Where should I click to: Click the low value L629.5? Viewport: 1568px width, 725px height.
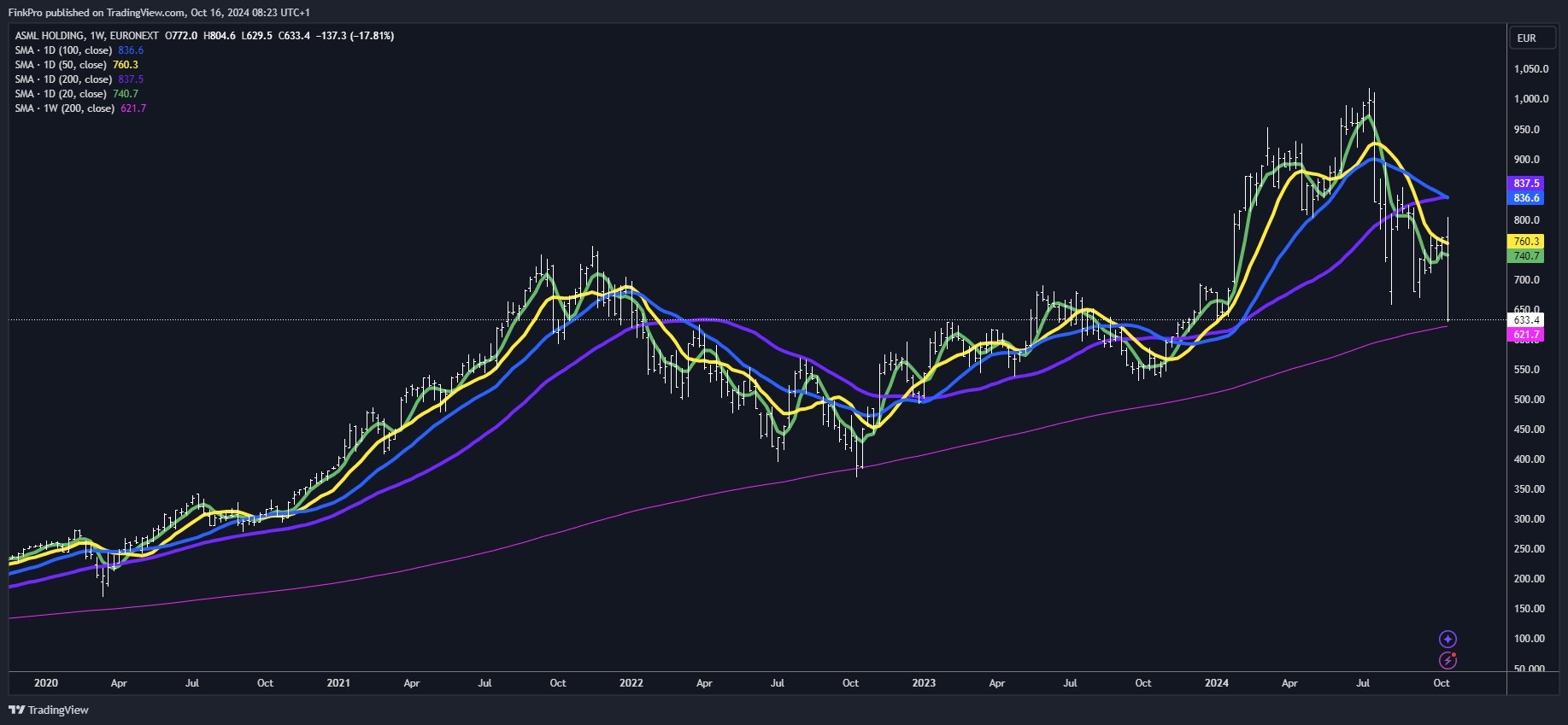[257, 36]
